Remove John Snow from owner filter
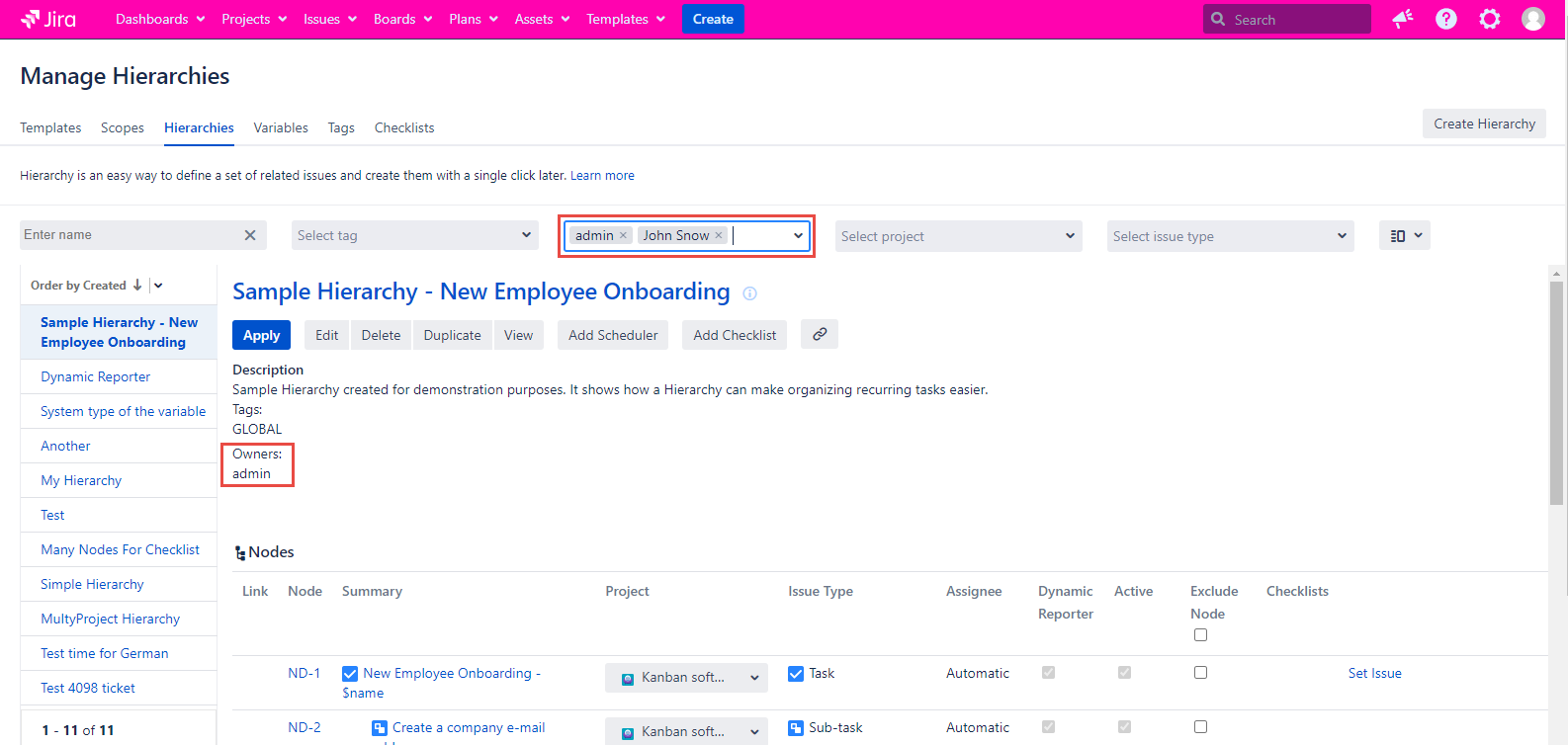 719,235
